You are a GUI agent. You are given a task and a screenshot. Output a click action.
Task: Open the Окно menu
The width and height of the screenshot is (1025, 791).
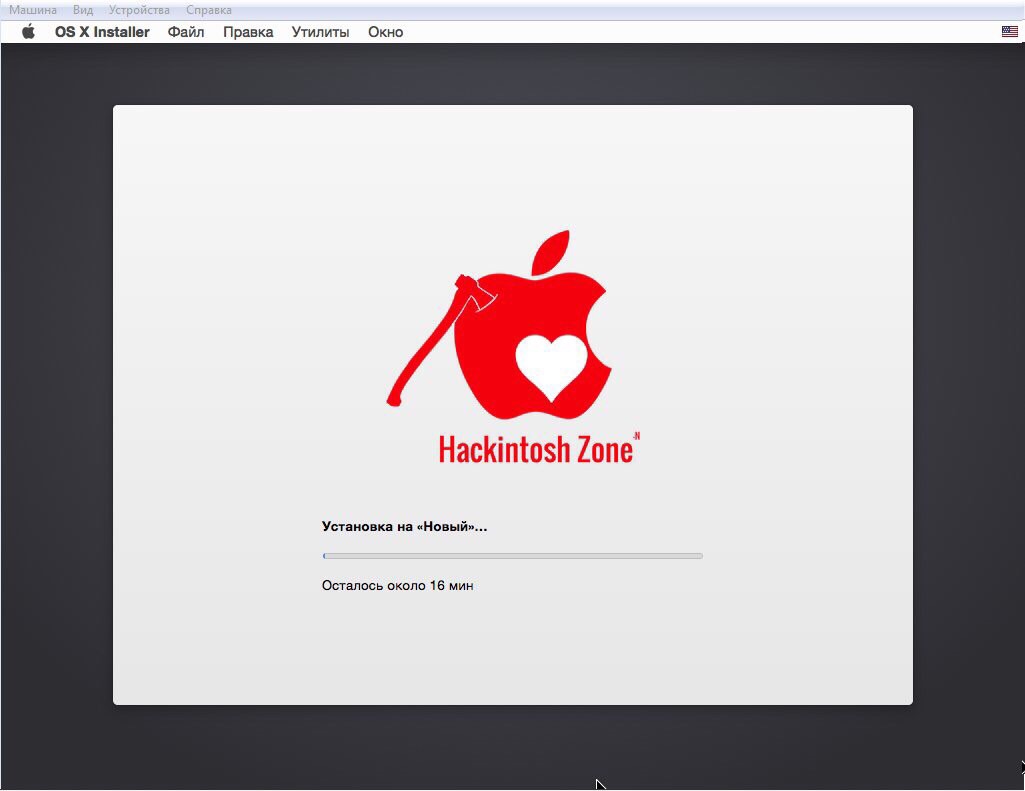385,32
